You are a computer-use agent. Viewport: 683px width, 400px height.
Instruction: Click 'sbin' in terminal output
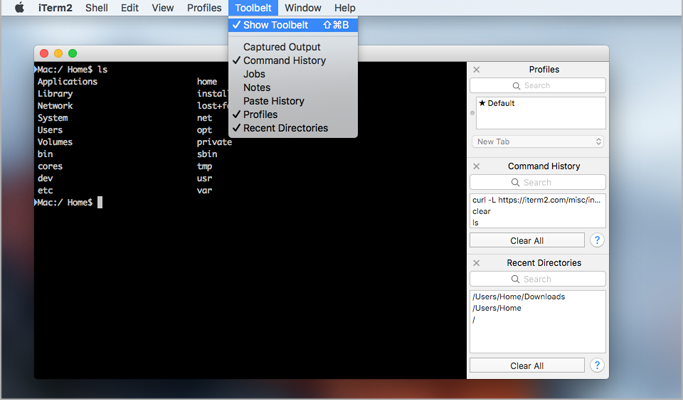[x=207, y=154]
